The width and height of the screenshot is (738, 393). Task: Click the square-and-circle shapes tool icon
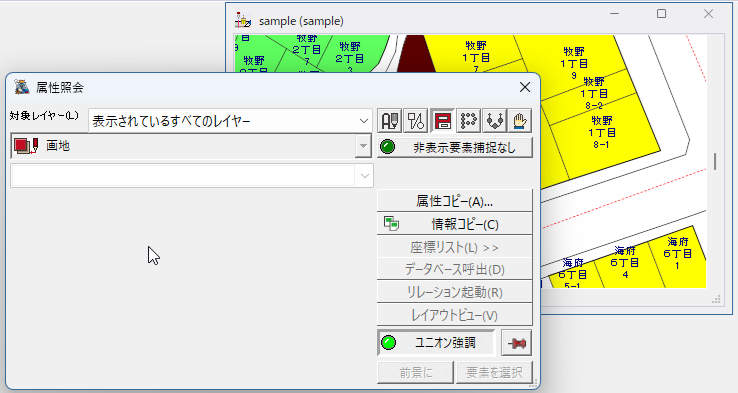point(416,121)
